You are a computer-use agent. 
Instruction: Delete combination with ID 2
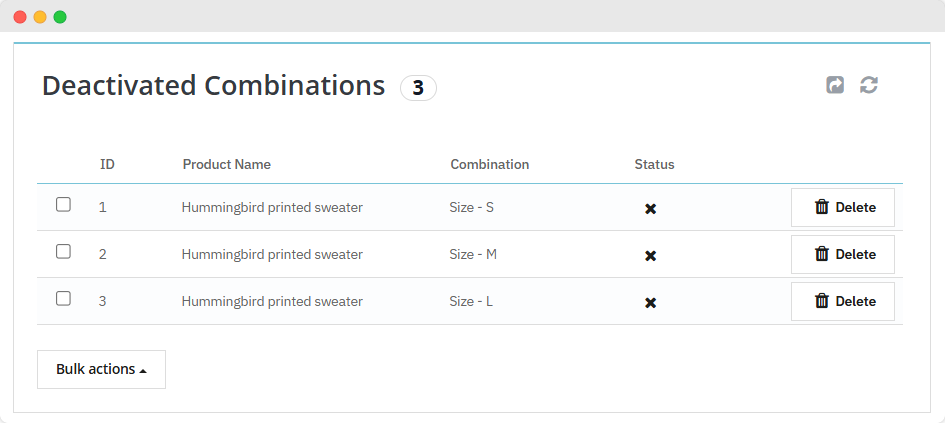[842, 255]
